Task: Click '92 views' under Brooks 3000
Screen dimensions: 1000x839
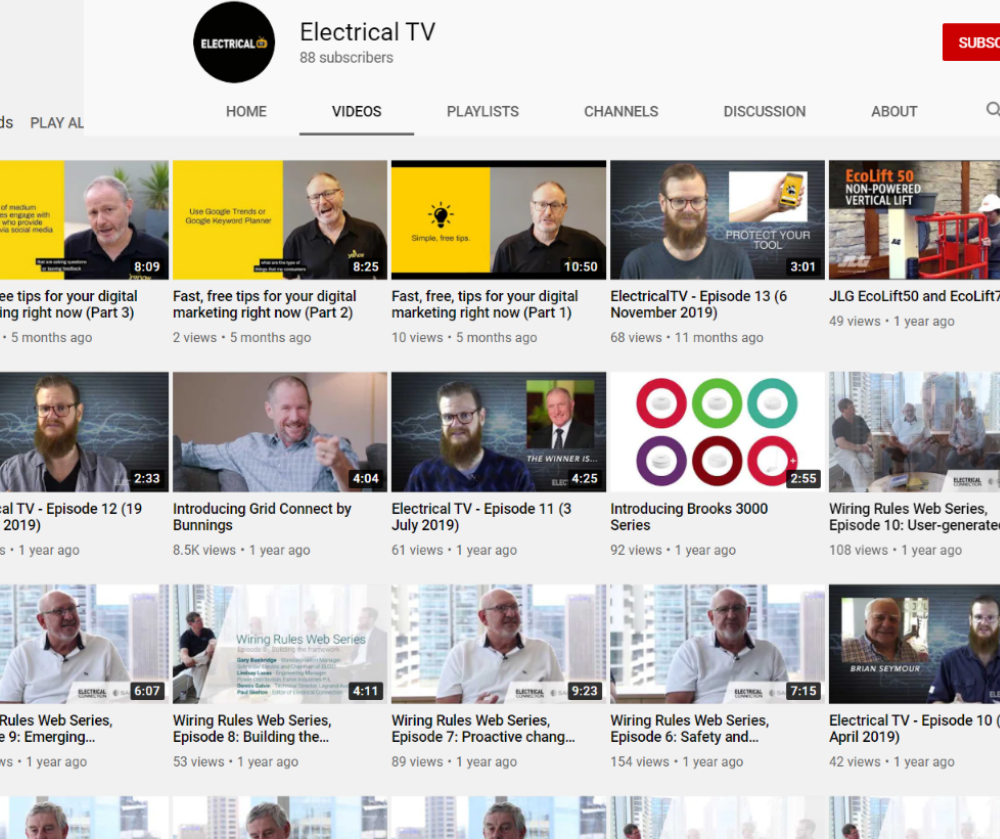Action: tap(636, 550)
